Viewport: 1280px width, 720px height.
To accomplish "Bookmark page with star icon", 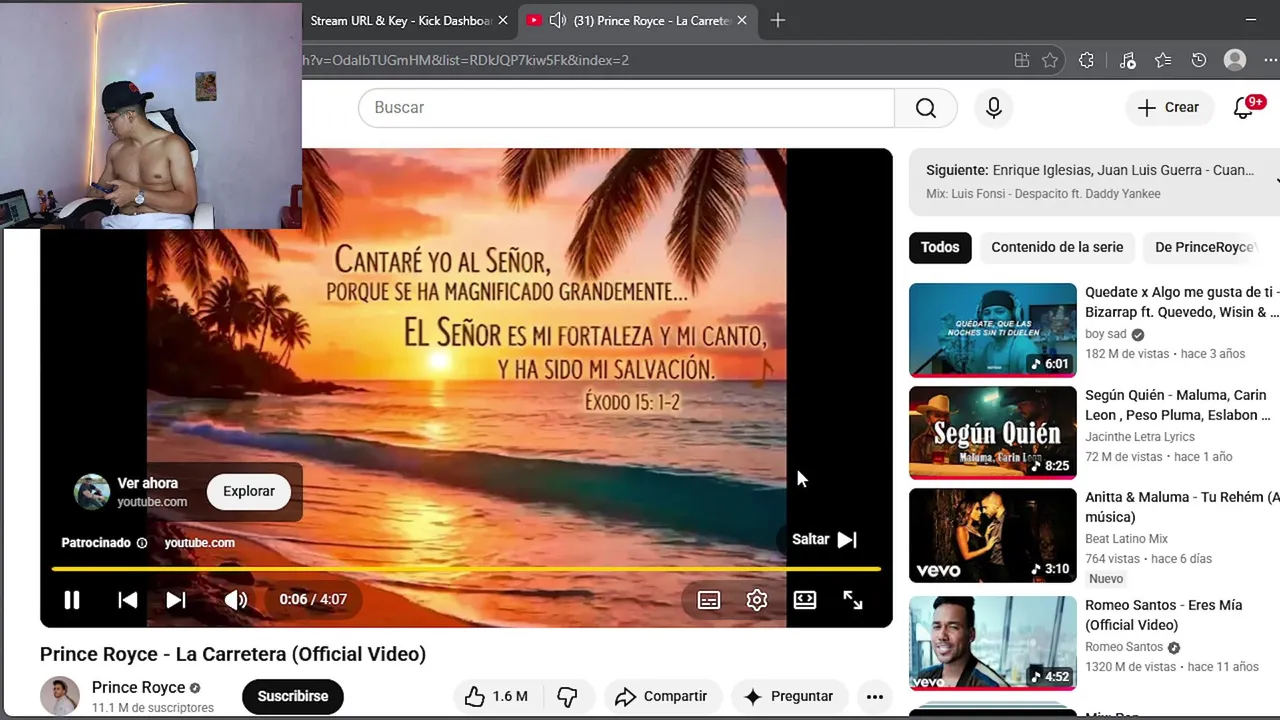I will tap(1050, 60).
